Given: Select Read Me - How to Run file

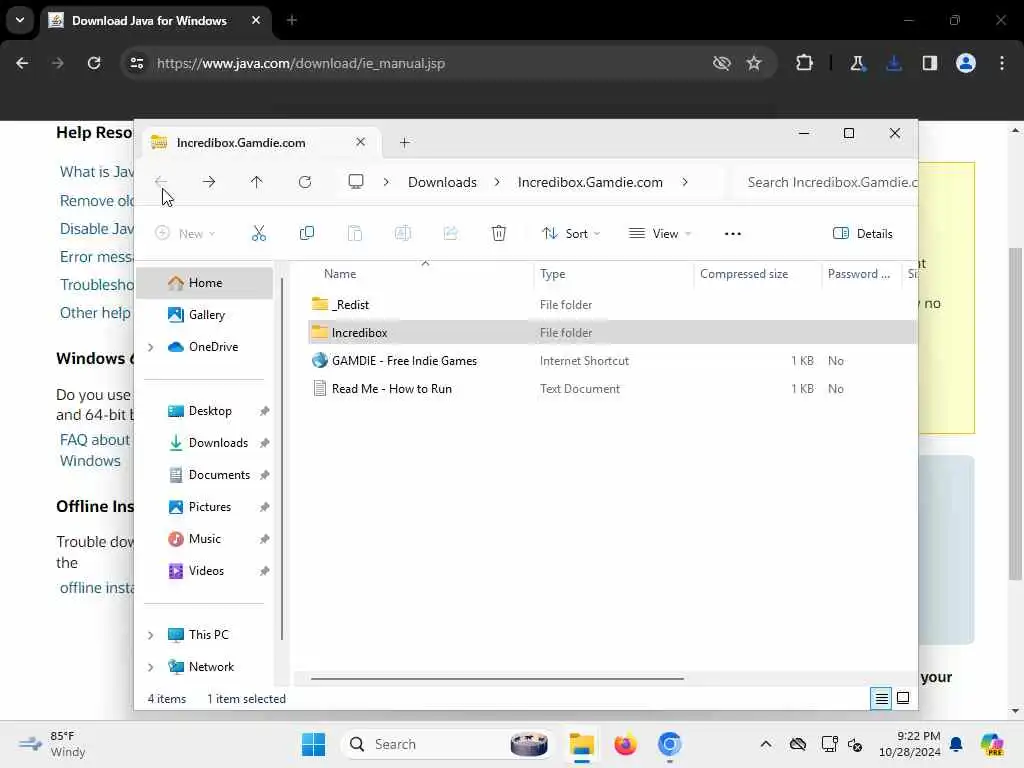Looking at the screenshot, I should (x=392, y=389).
